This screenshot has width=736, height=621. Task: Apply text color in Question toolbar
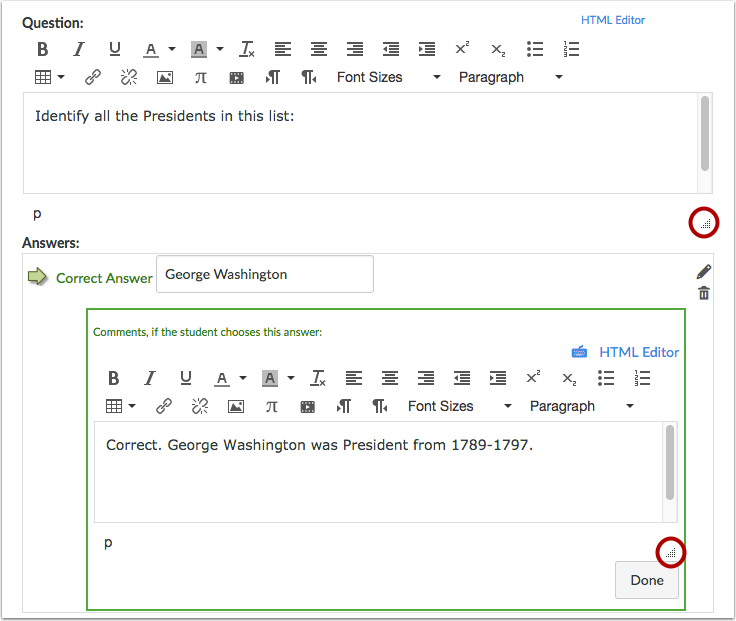(151, 49)
